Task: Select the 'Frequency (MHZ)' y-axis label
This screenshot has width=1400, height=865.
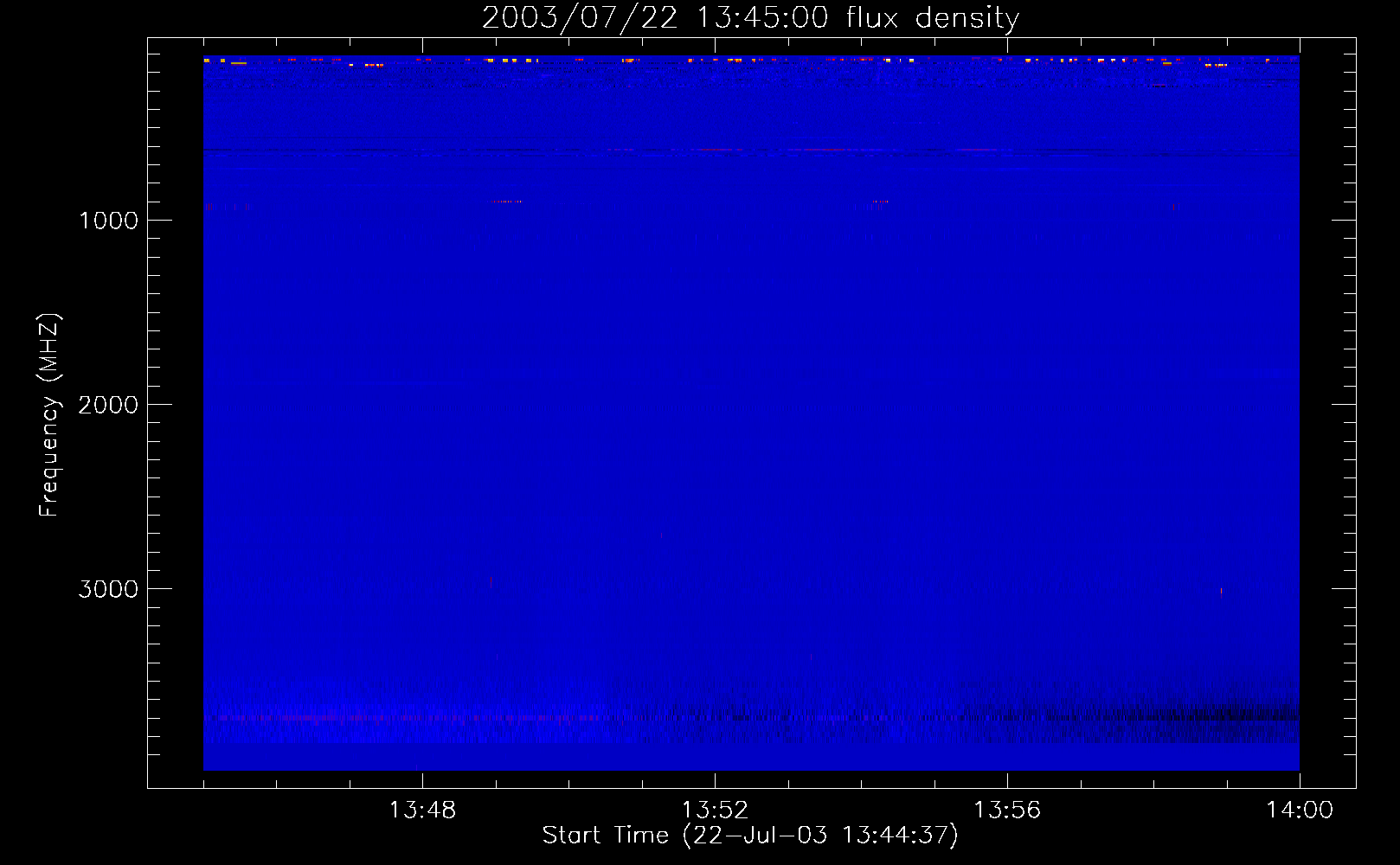Action: [x=50, y=414]
